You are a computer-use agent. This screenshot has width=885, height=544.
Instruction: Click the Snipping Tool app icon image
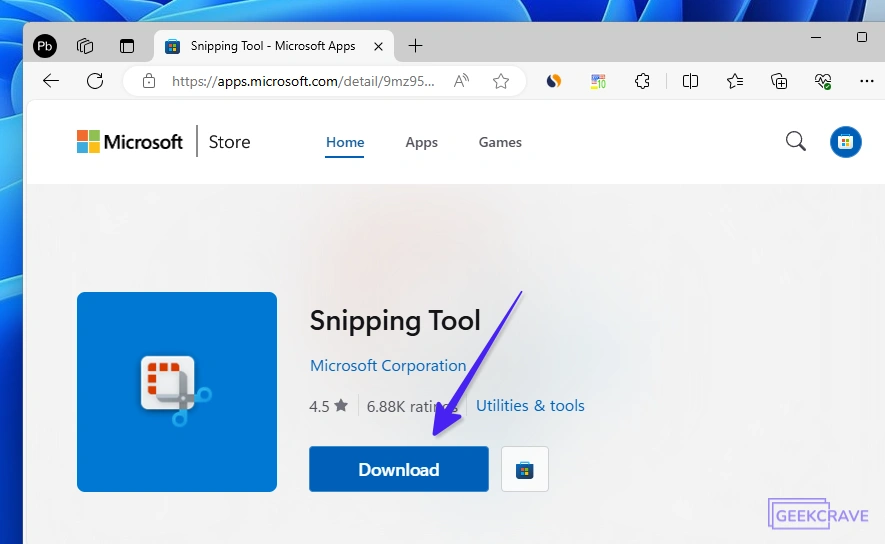click(x=177, y=392)
